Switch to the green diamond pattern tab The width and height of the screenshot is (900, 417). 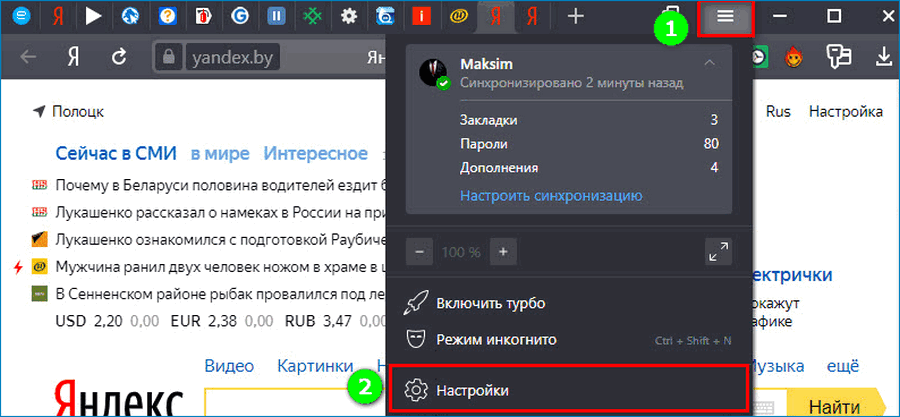click(x=312, y=17)
